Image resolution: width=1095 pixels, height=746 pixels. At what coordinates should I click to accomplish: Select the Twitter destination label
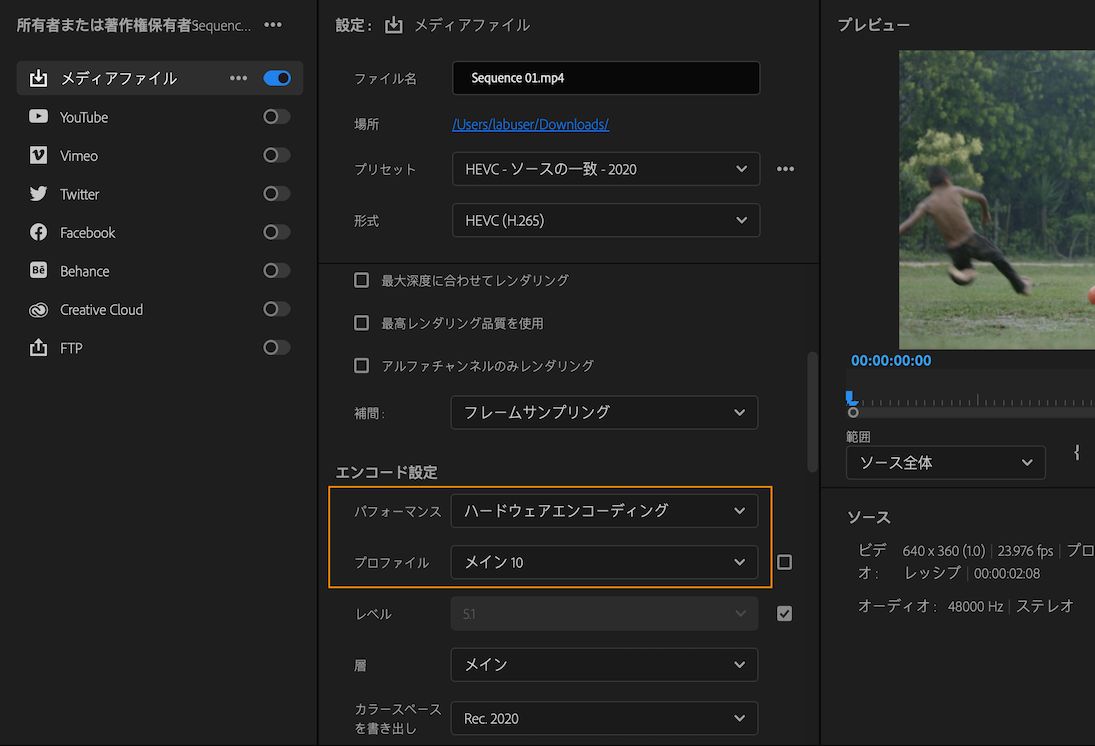click(x=80, y=194)
